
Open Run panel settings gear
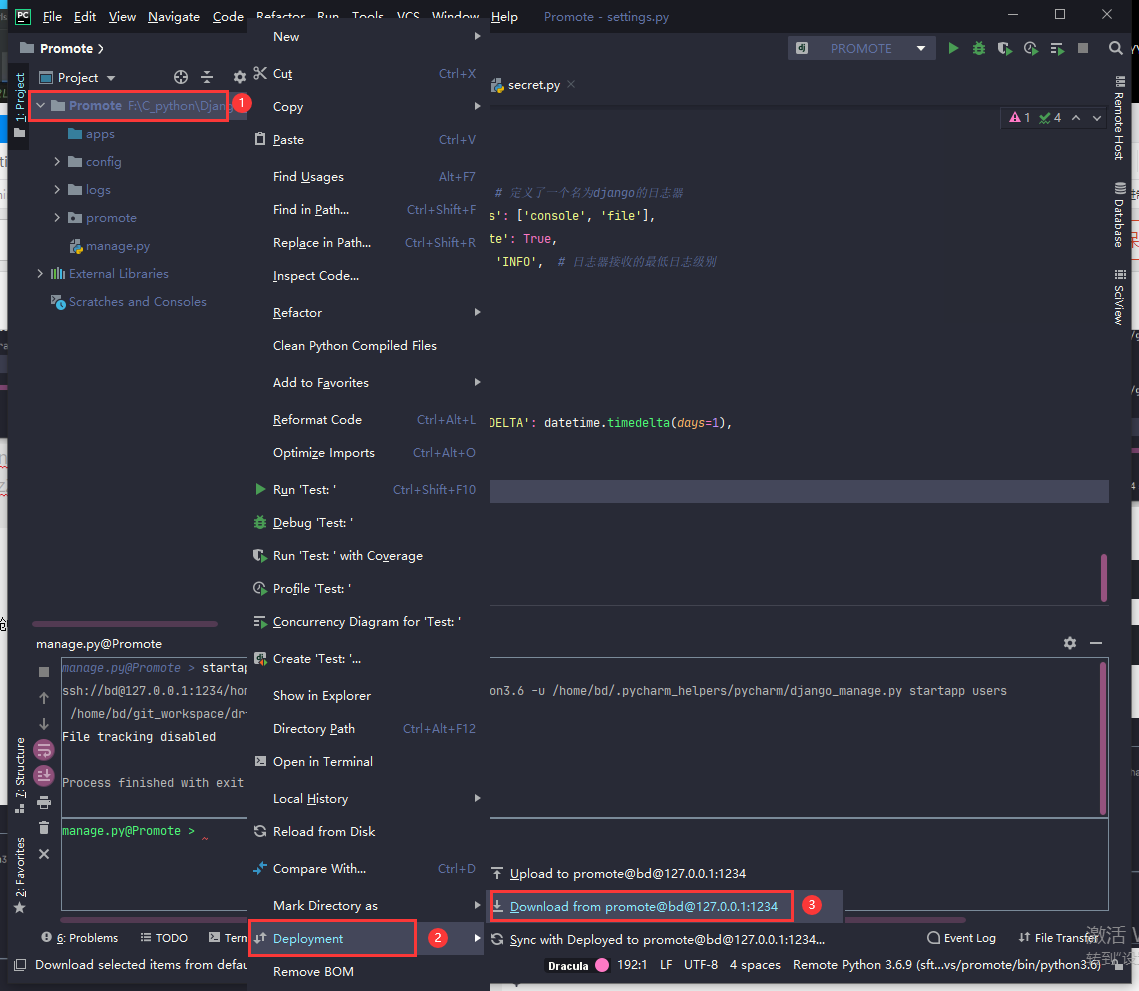1069,642
